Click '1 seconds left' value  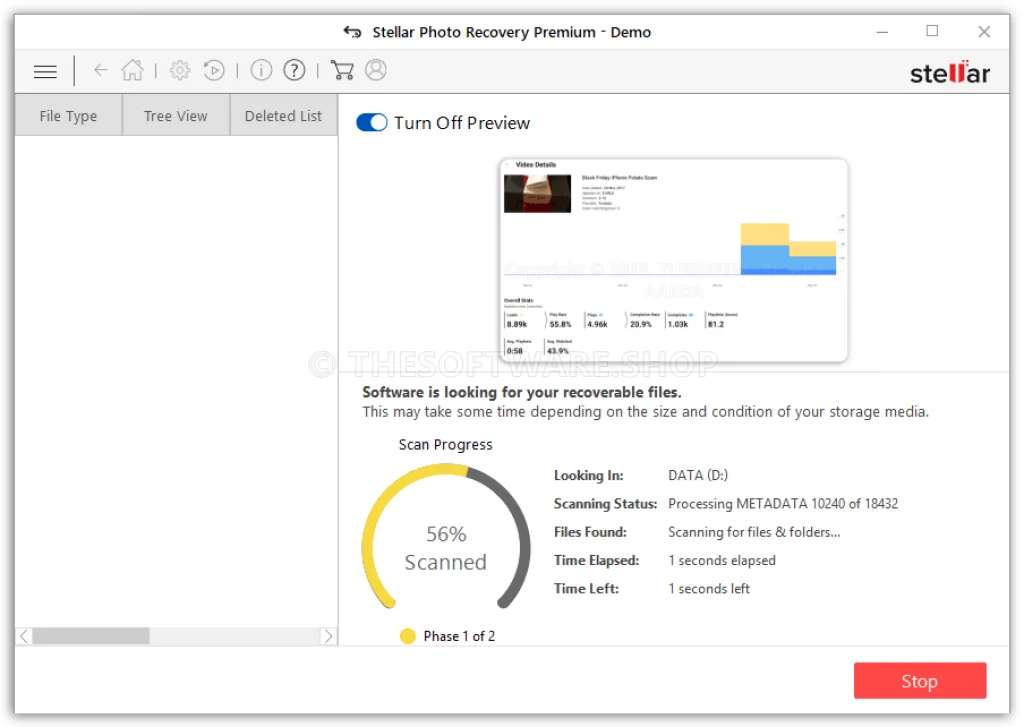click(x=709, y=589)
